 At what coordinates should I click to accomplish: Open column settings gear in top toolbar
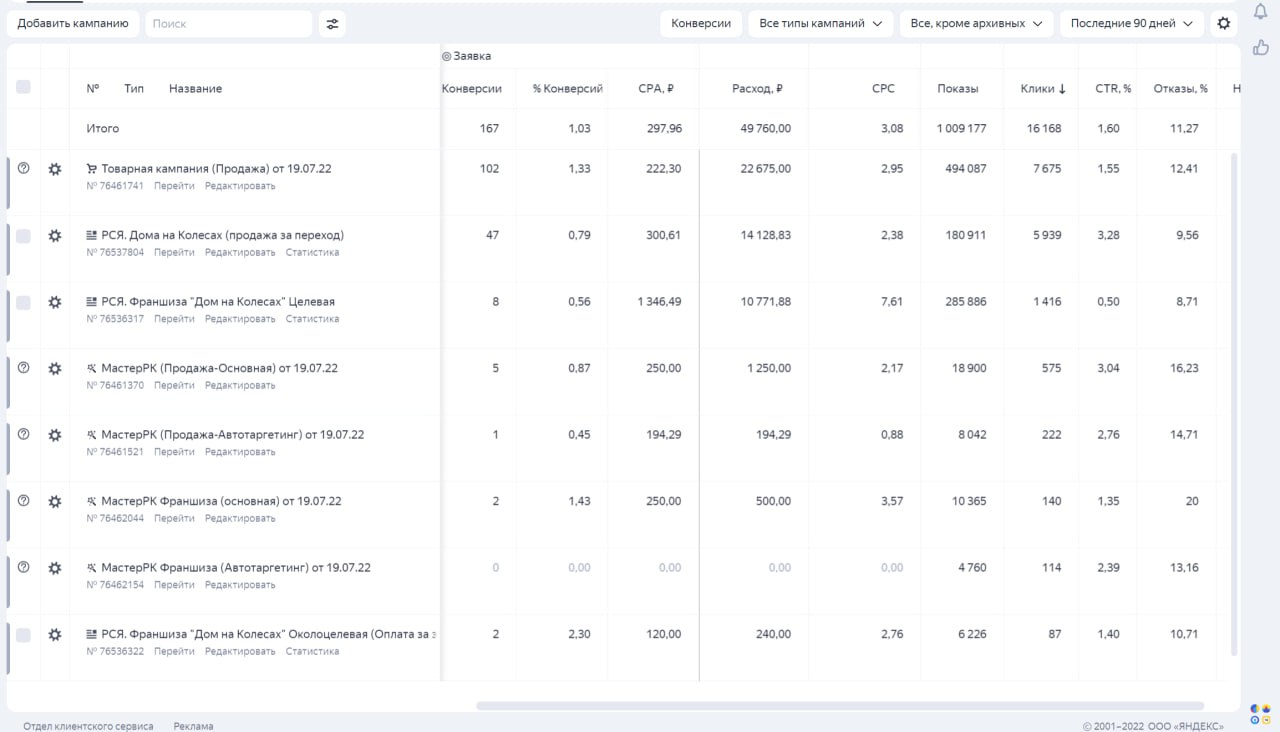(1223, 23)
